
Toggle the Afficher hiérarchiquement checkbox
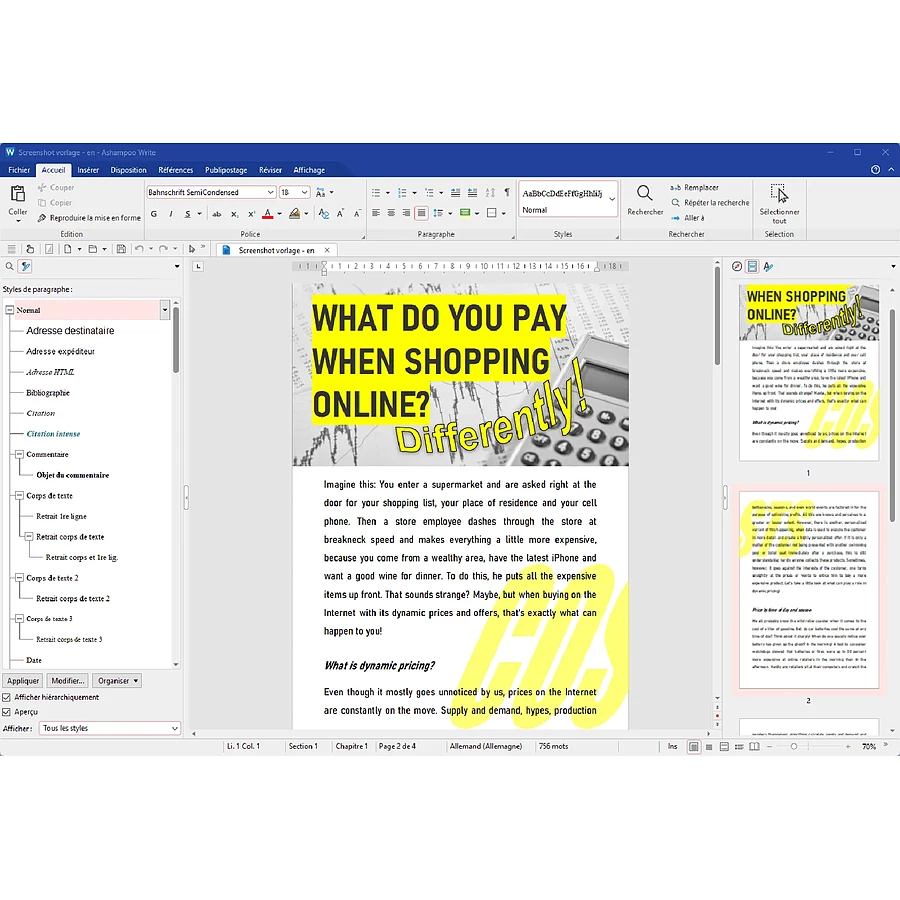click(6, 697)
